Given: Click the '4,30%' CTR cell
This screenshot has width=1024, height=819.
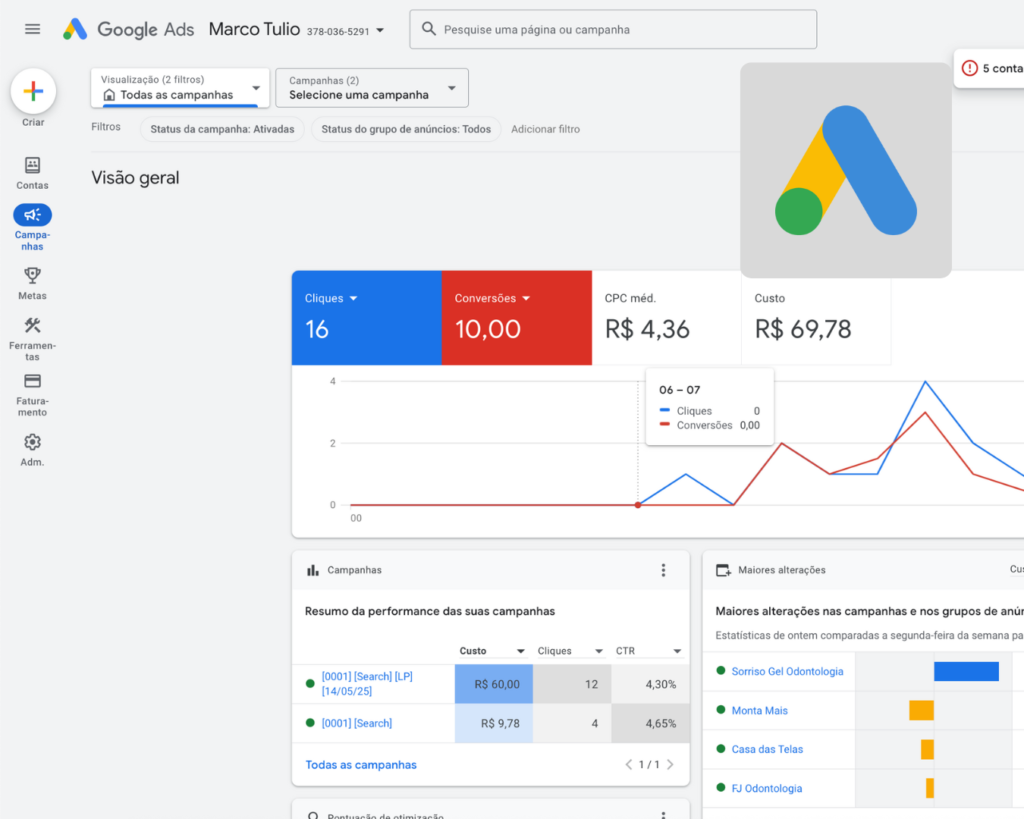Looking at the screenshot, I should click(x=650, y=684).
